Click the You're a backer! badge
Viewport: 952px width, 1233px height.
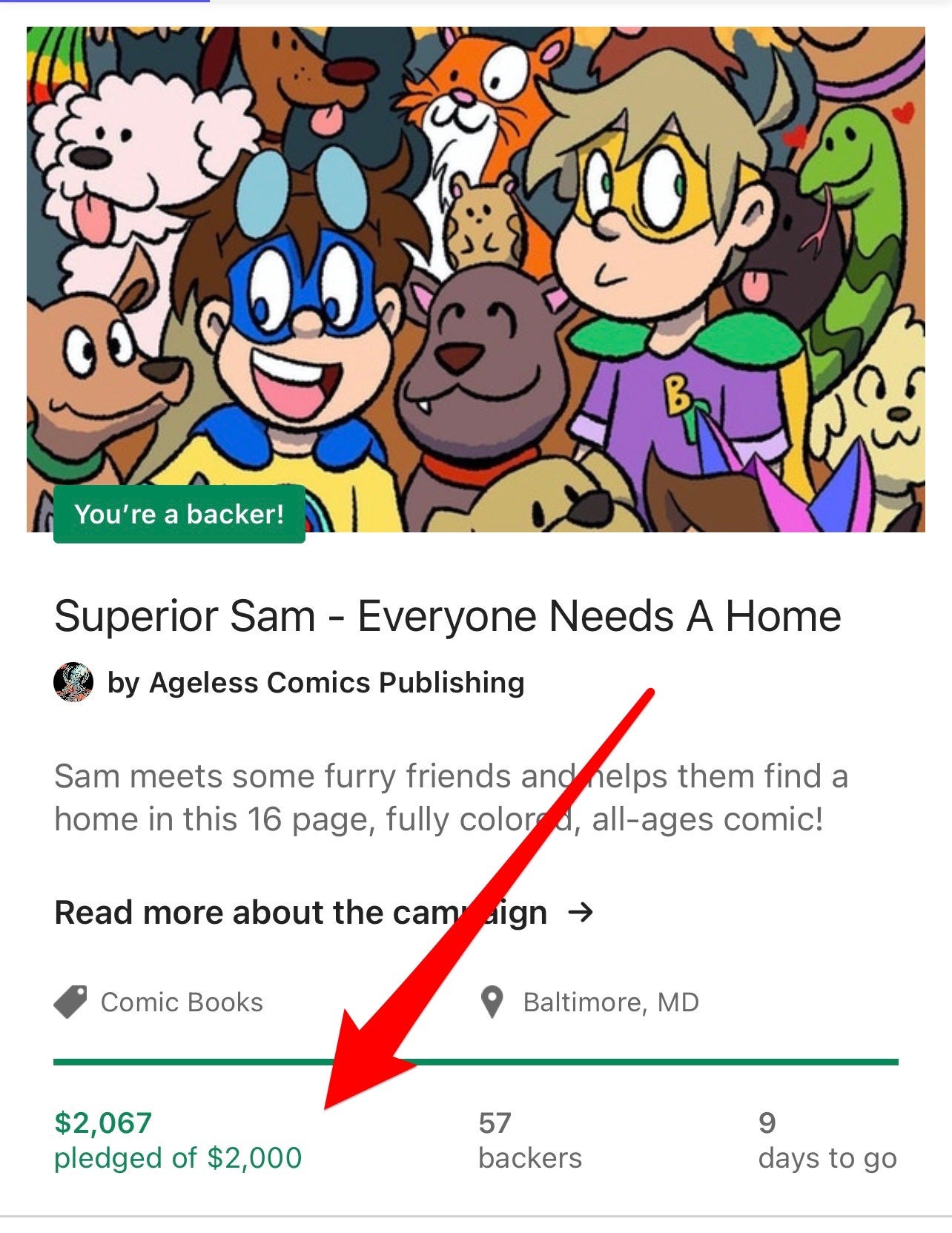click(179, 514)
